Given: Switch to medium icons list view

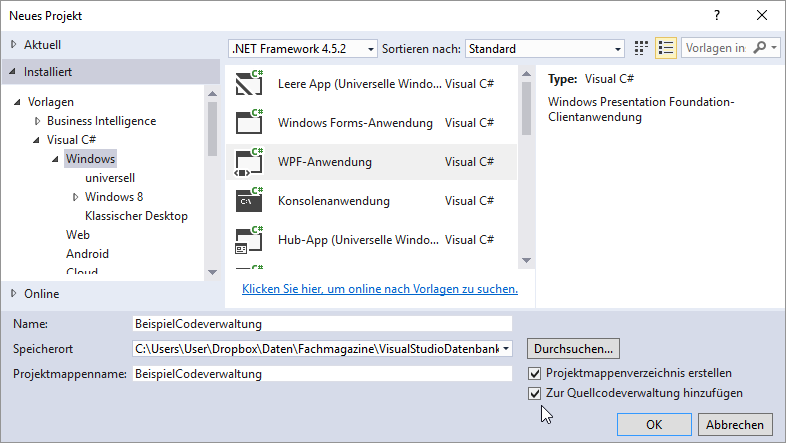Looking at the screenshot, I should 667,49.
